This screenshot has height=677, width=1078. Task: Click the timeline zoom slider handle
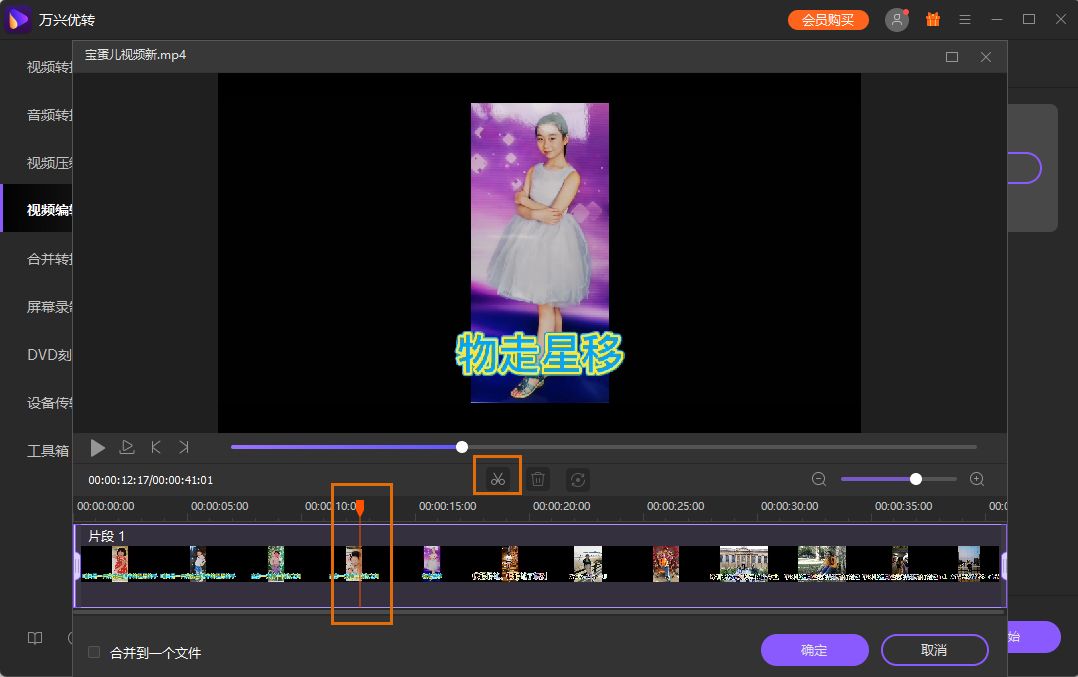(916, 479)
